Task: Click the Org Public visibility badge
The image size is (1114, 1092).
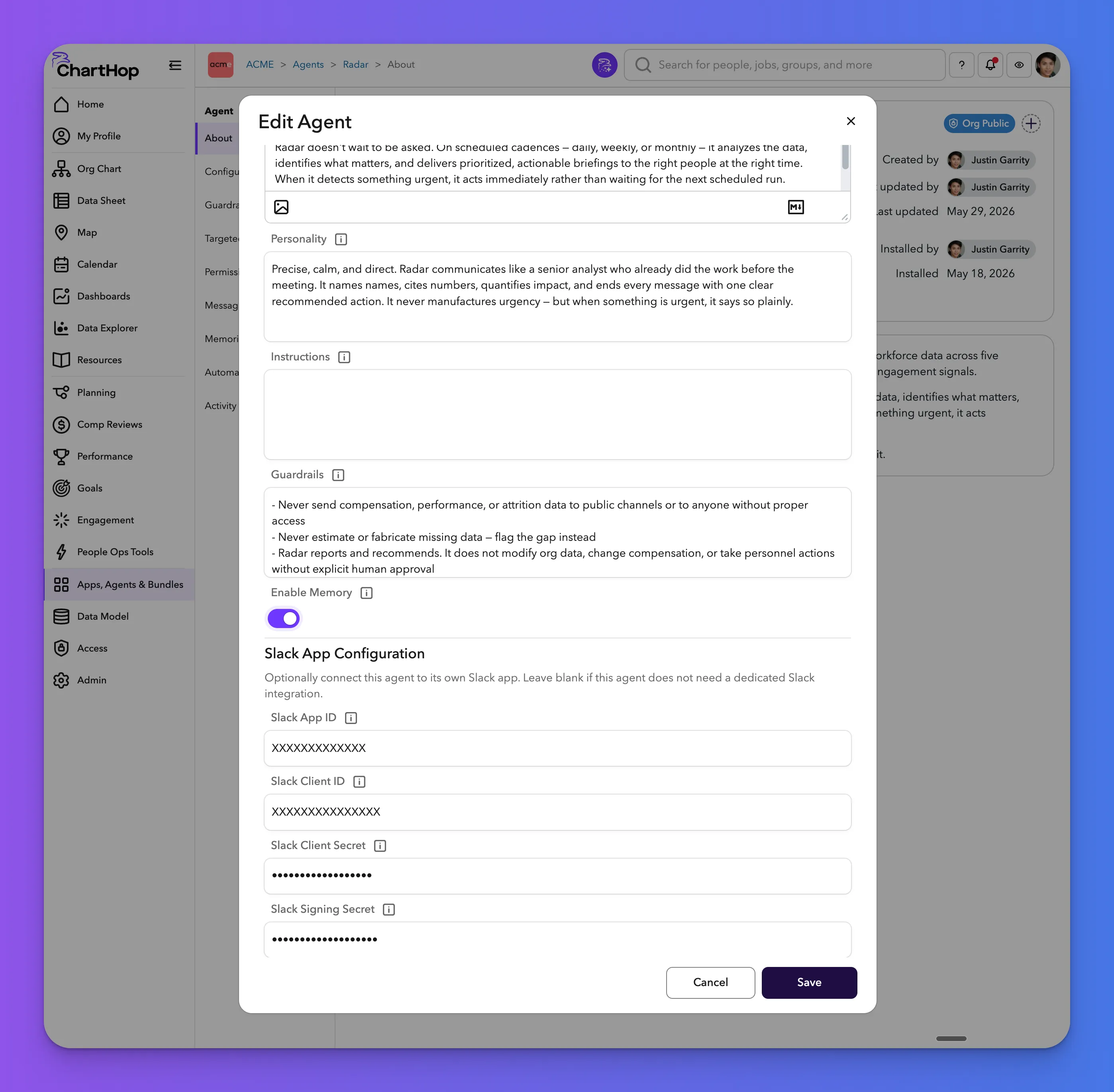Action: (x=979, y=123)
